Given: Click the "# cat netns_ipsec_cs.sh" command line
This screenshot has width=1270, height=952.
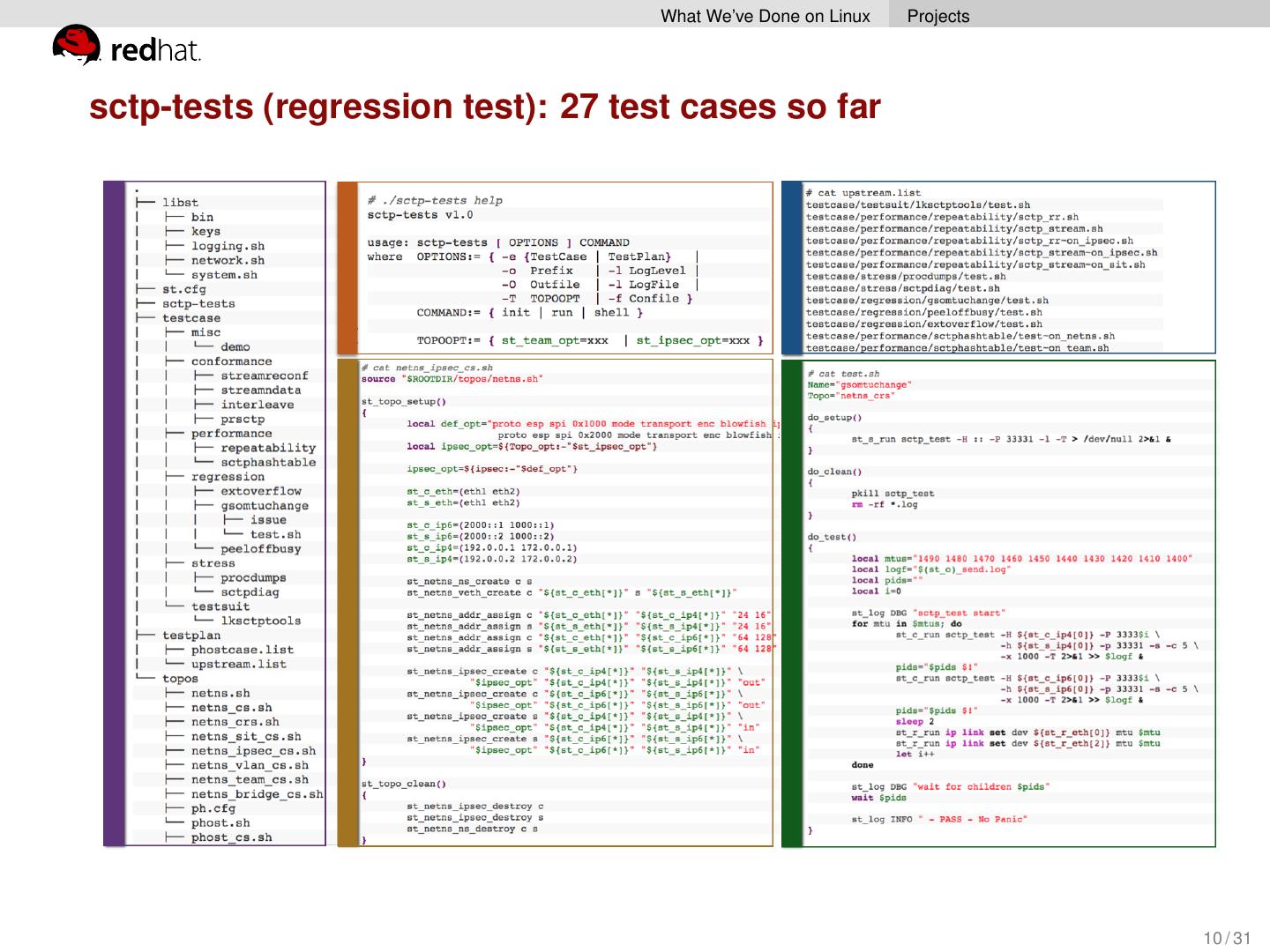Looking at the screenshot, I should point(427,368).
